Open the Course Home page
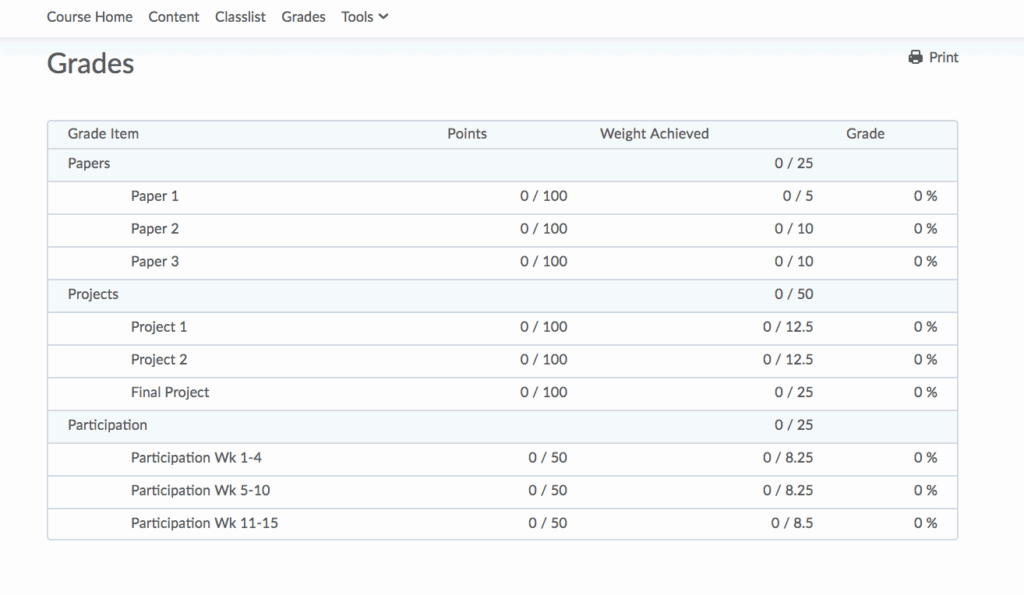1024x595 pixels. (x=89, y=17)
